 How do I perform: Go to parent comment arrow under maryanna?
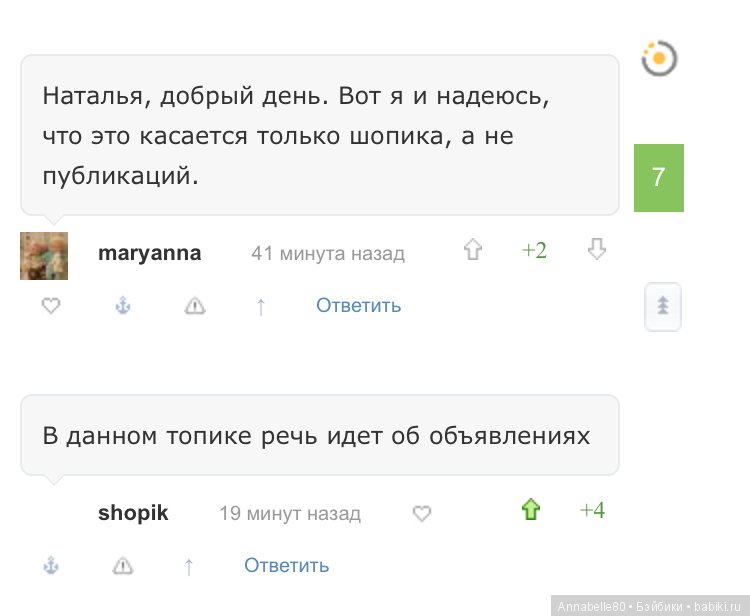pos(261,306)
